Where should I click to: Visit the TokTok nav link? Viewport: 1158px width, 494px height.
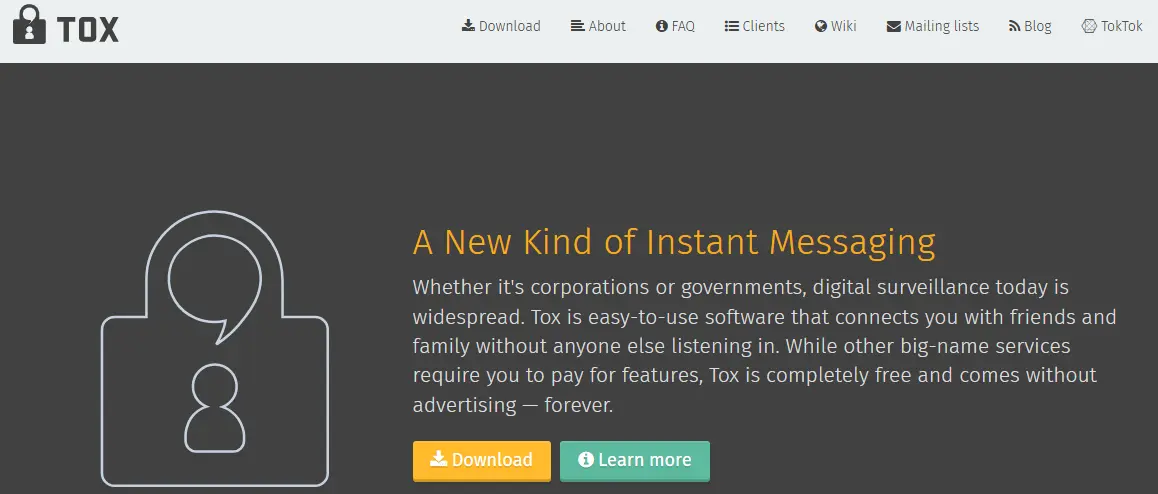[x=1112, y=27]
